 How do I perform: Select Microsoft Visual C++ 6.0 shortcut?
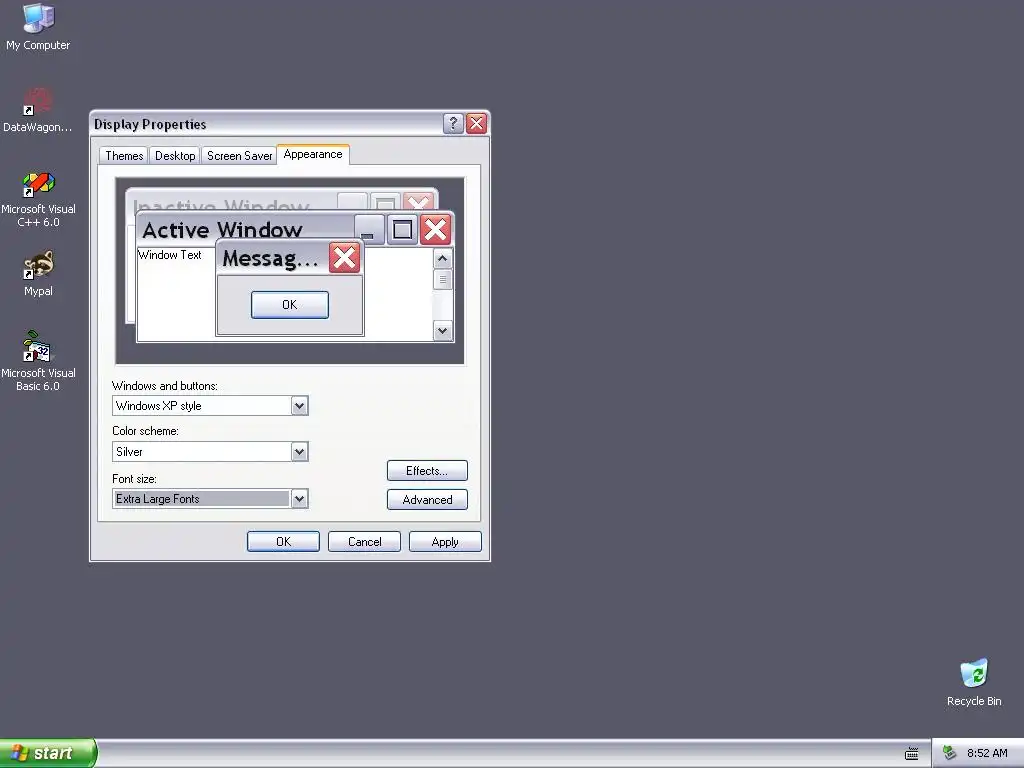pos(38,199)
